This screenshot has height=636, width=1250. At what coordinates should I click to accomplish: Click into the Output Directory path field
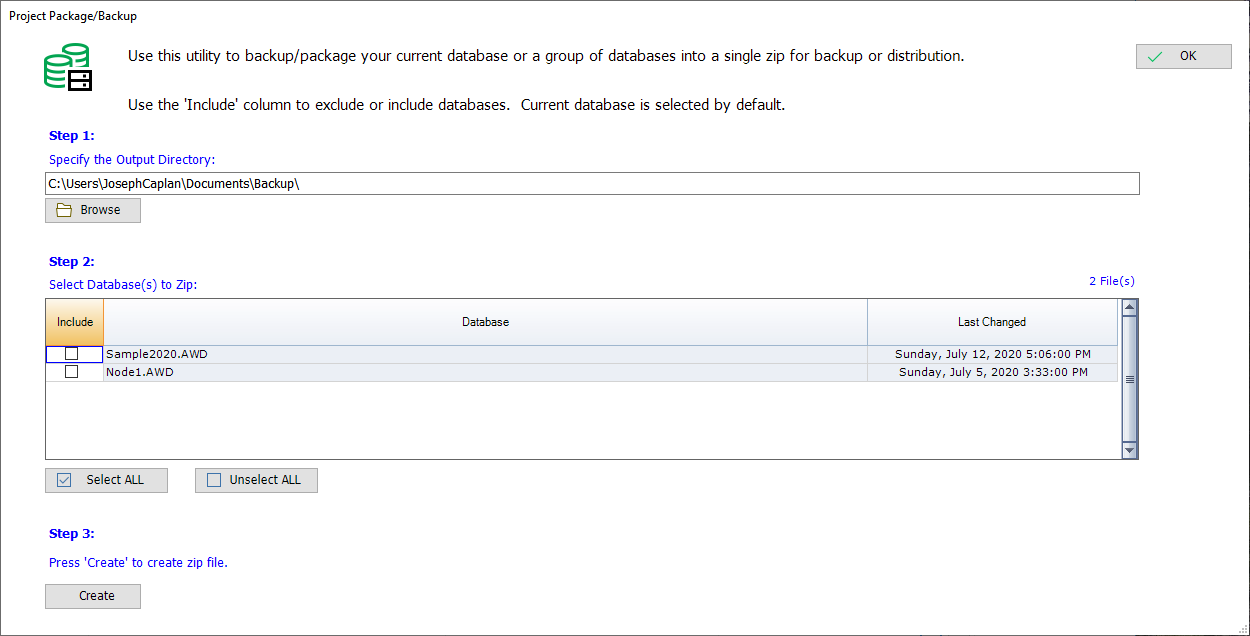(592, 184)
